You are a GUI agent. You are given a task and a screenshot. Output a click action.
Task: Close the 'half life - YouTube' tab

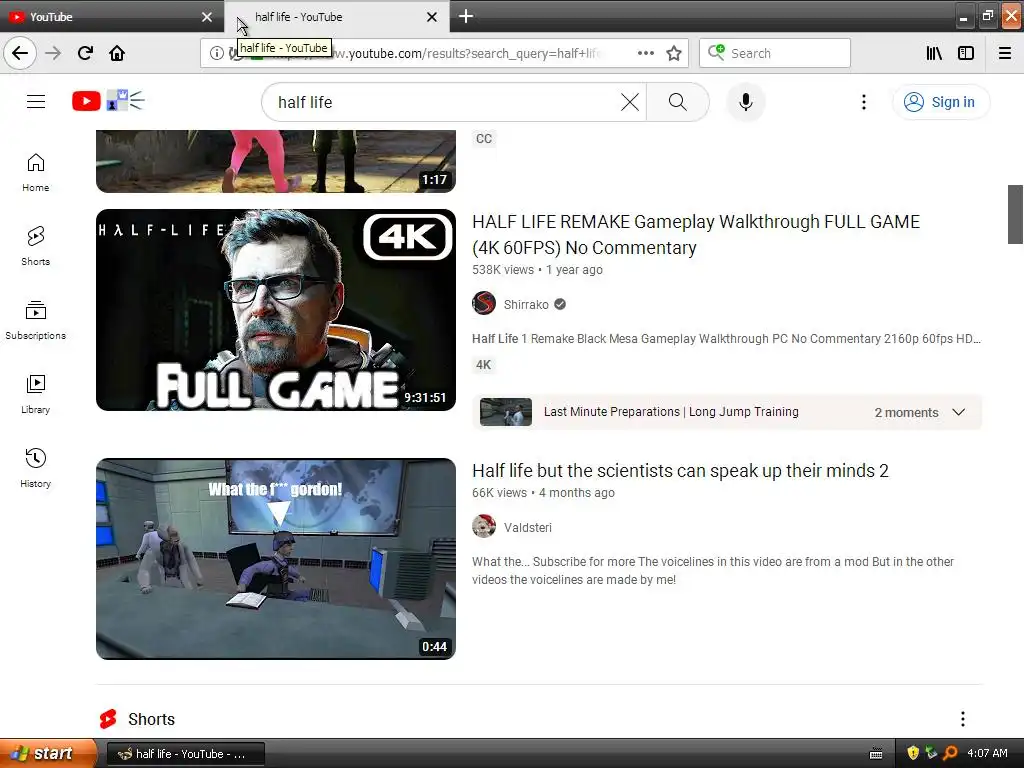point(432,17)
